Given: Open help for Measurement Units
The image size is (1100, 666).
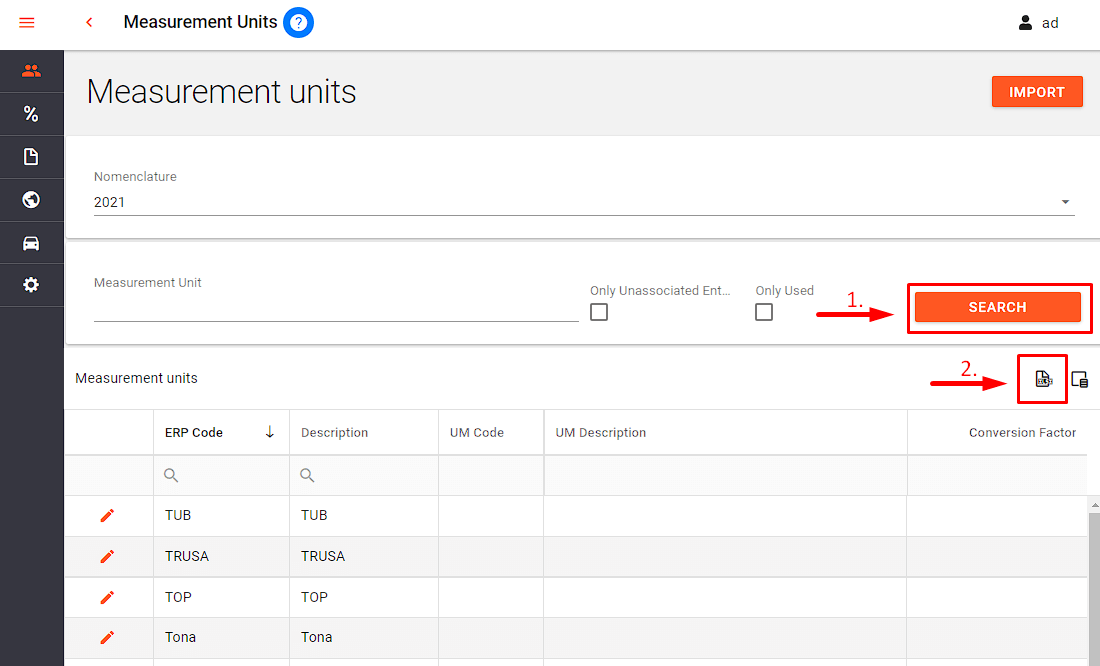Looking at the screenshot, I should (x=298, y=22).
